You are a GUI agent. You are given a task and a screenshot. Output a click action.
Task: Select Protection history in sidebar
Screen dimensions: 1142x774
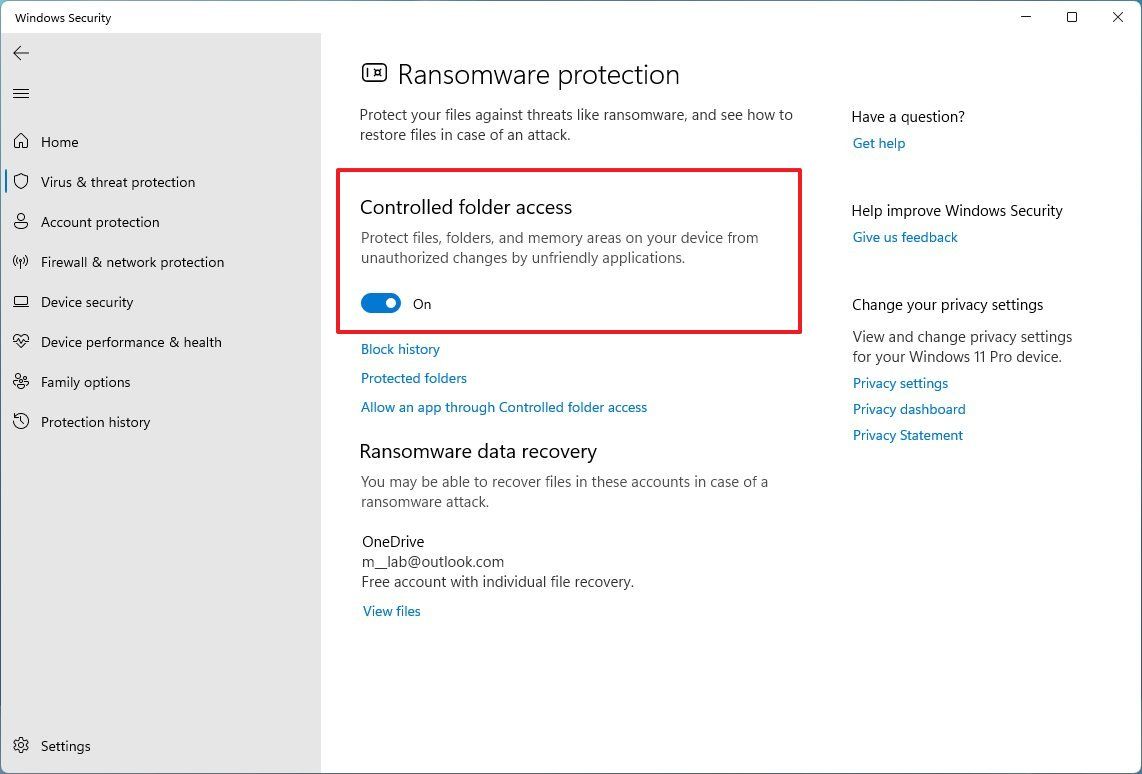pyautogui.click(x=95, y=422)
